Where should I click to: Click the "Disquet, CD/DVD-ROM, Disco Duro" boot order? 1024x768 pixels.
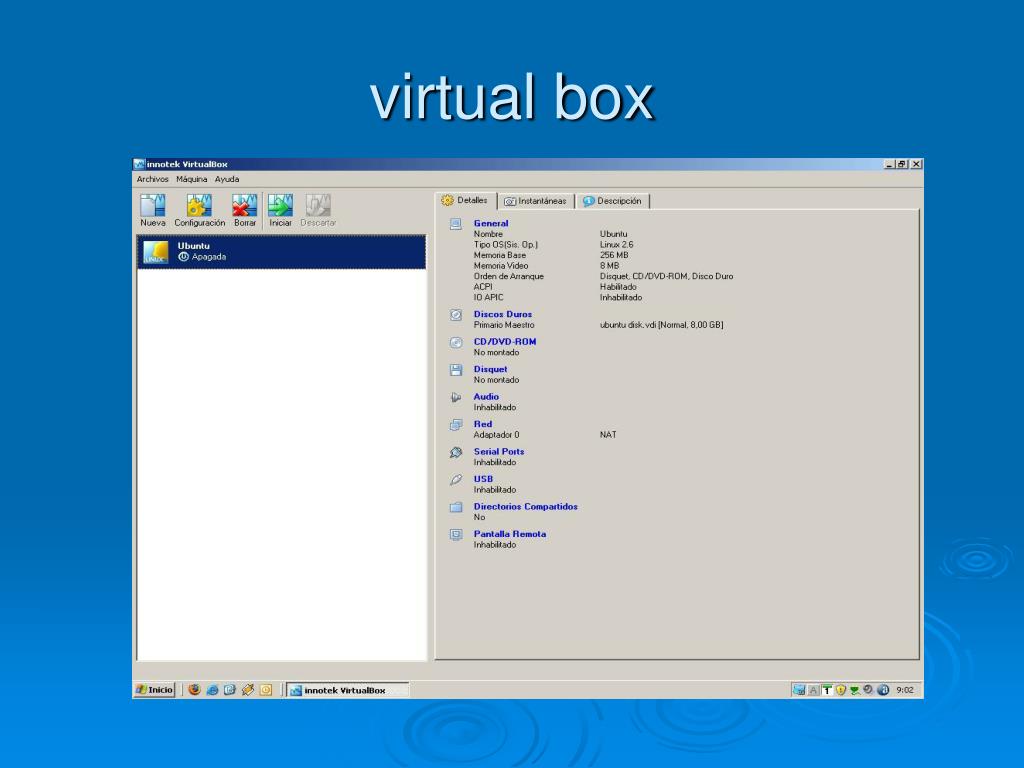coord(666,276)
